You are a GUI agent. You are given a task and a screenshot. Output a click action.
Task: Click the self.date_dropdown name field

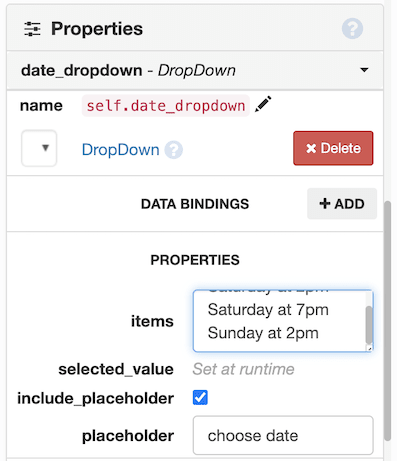pos(166,106)
